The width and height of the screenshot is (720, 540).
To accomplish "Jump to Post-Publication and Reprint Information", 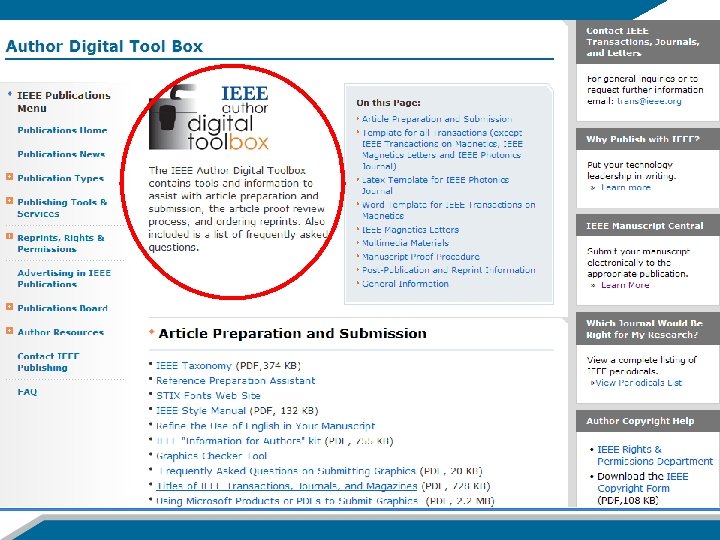I will (449, 270).
